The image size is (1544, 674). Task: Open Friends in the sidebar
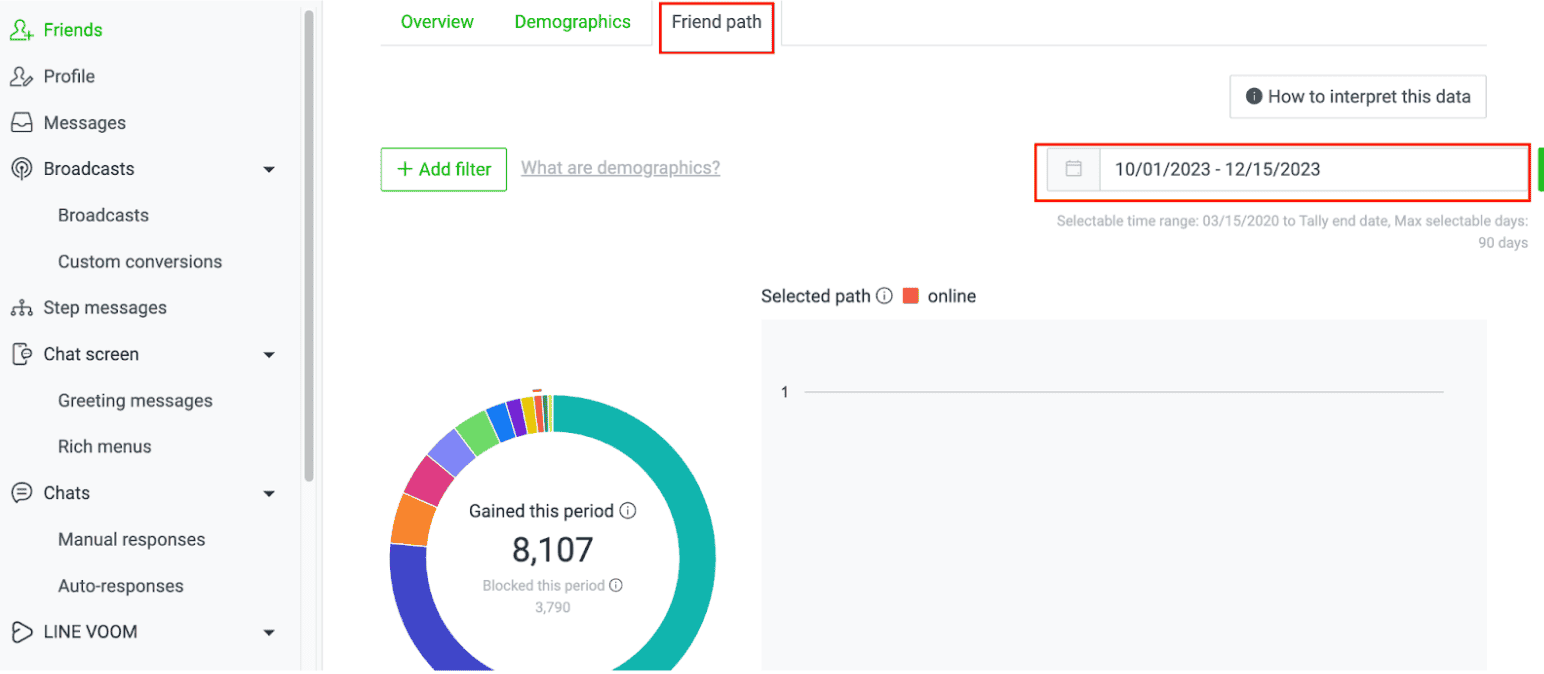tap(73, 30)
